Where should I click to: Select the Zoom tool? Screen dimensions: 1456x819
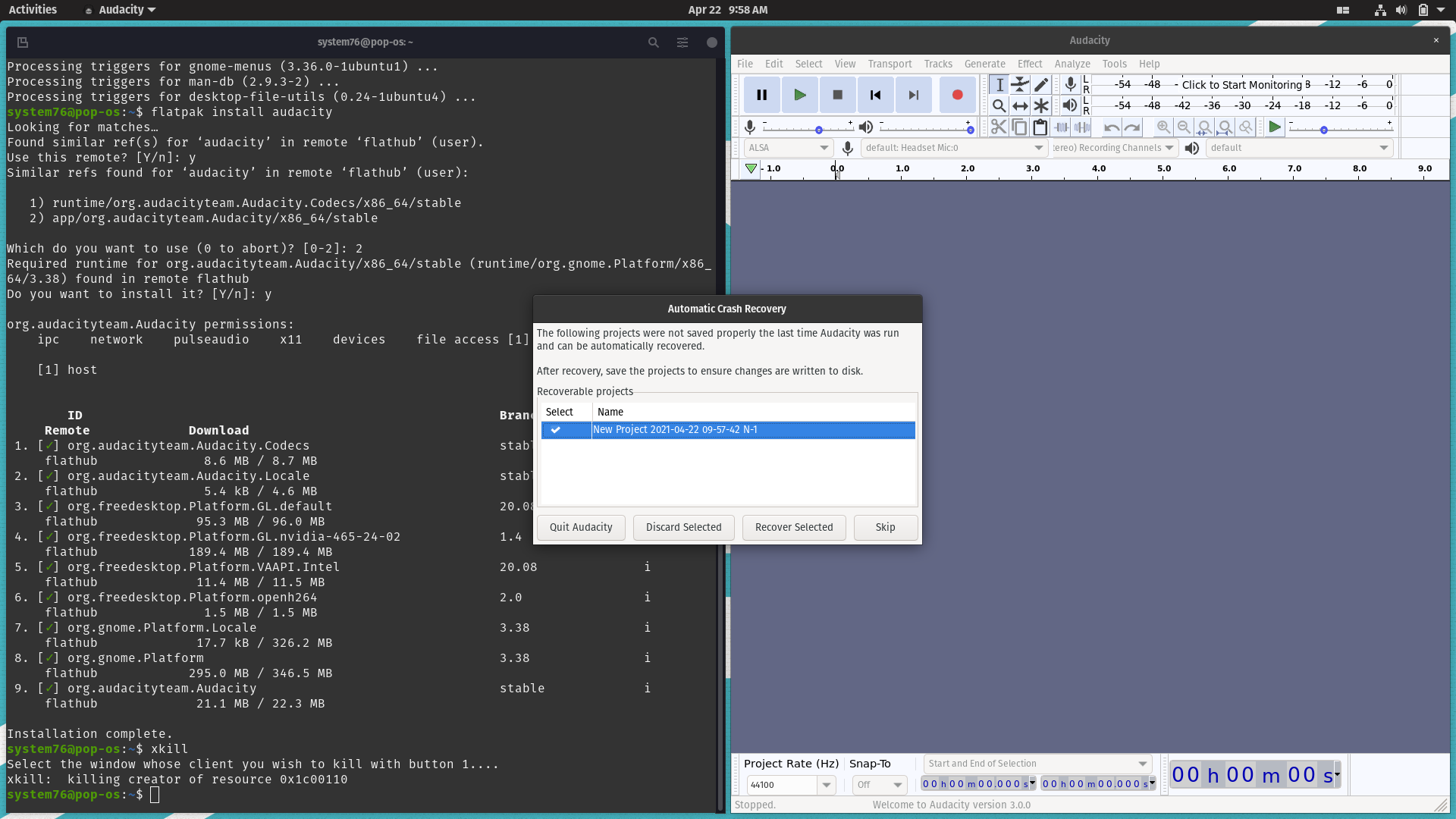pyautogui.click(x=999, y=105)
